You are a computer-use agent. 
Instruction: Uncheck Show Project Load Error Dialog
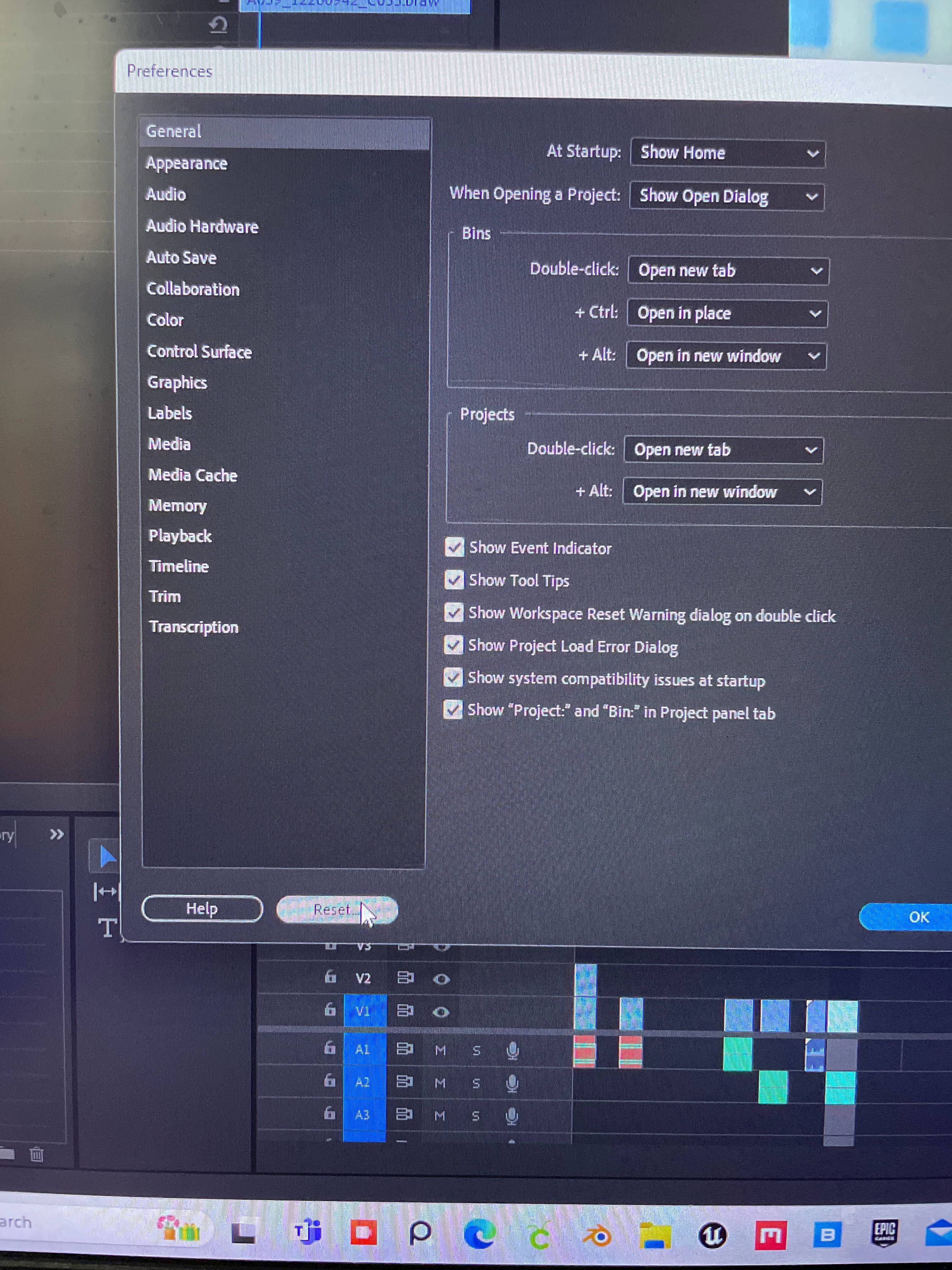click(453, 645)
